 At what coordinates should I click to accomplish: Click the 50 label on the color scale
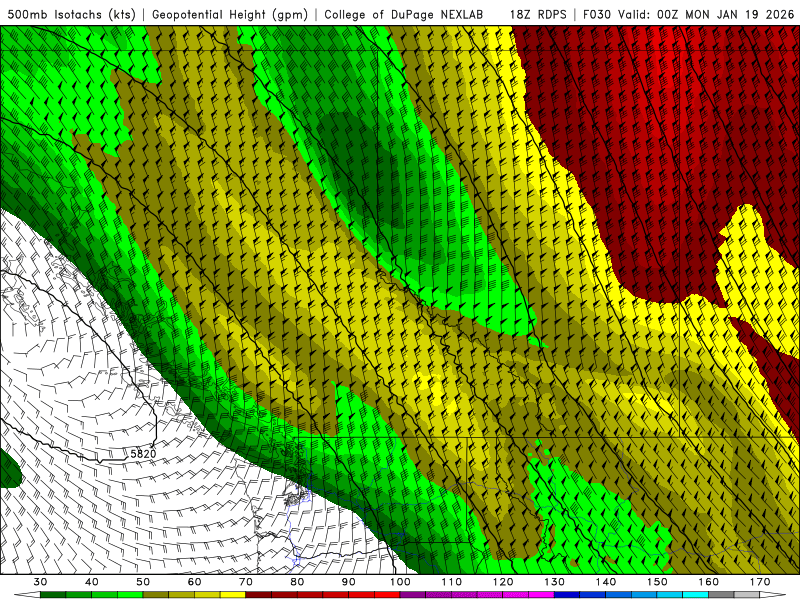tap(143, 582)
